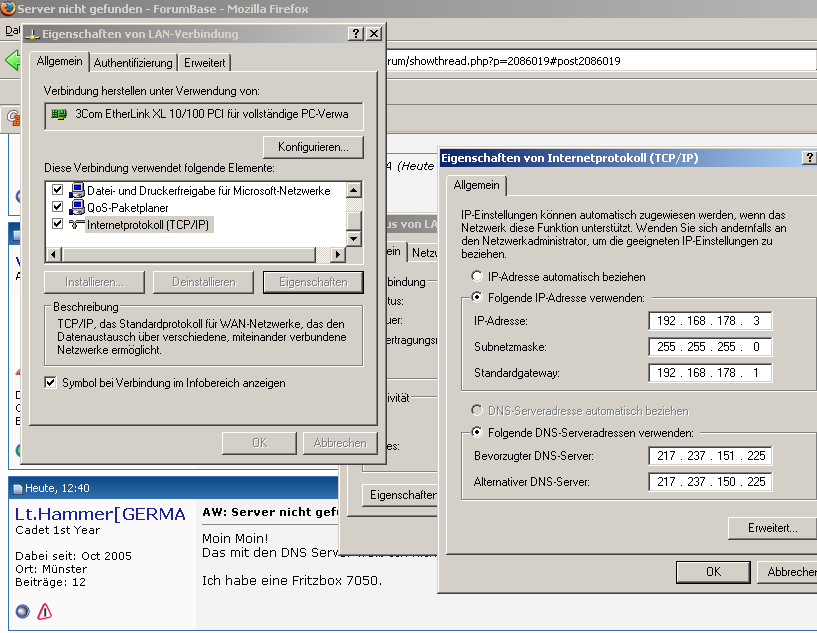817x633 pixels.
Task: Toggle the Internetprotokoll (TCP/IP) checkbox
Action: click(x=57, y=224)
